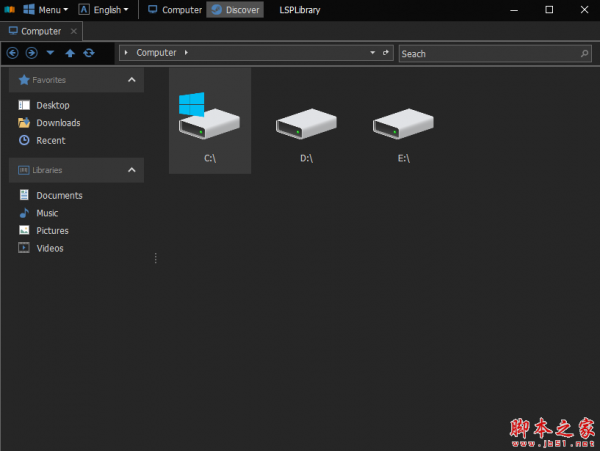
Task: Open the Discover item in the top bar
Action: coord(235,10)
